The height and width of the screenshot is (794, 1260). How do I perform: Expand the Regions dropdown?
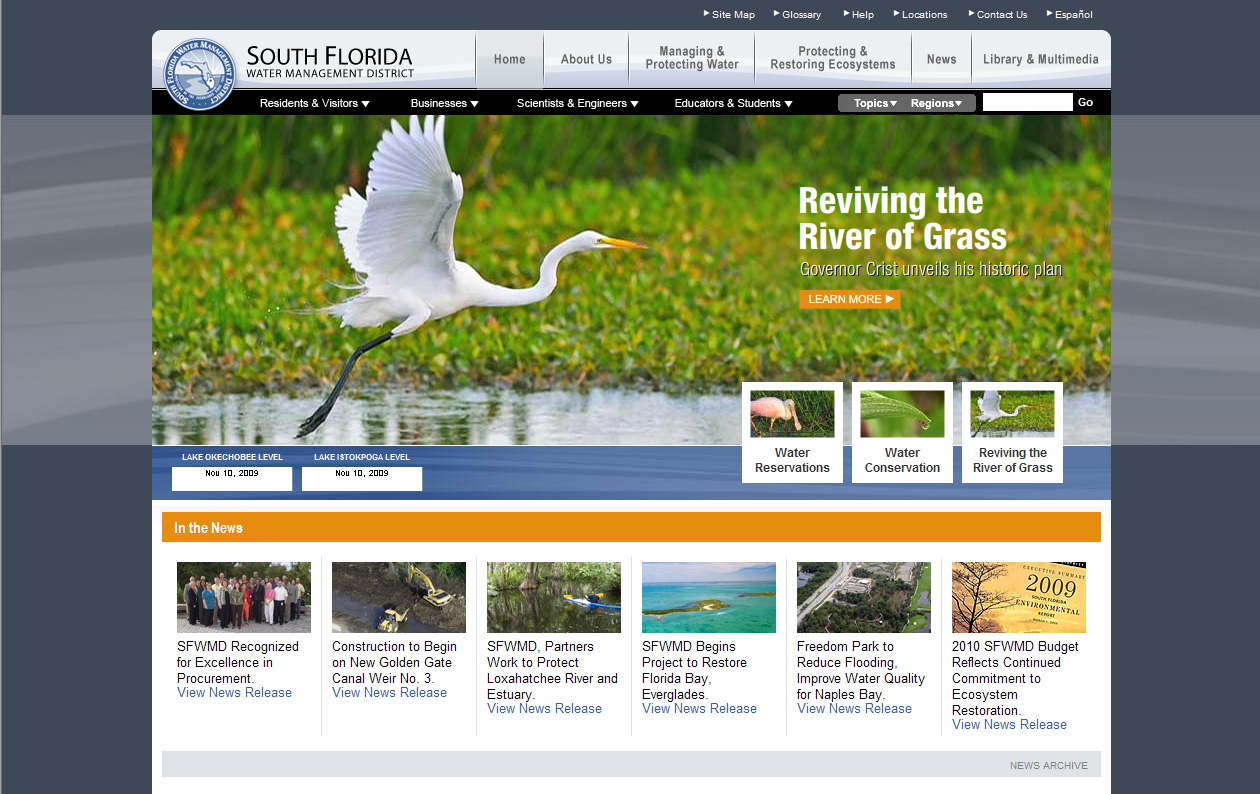pos(936,103)
